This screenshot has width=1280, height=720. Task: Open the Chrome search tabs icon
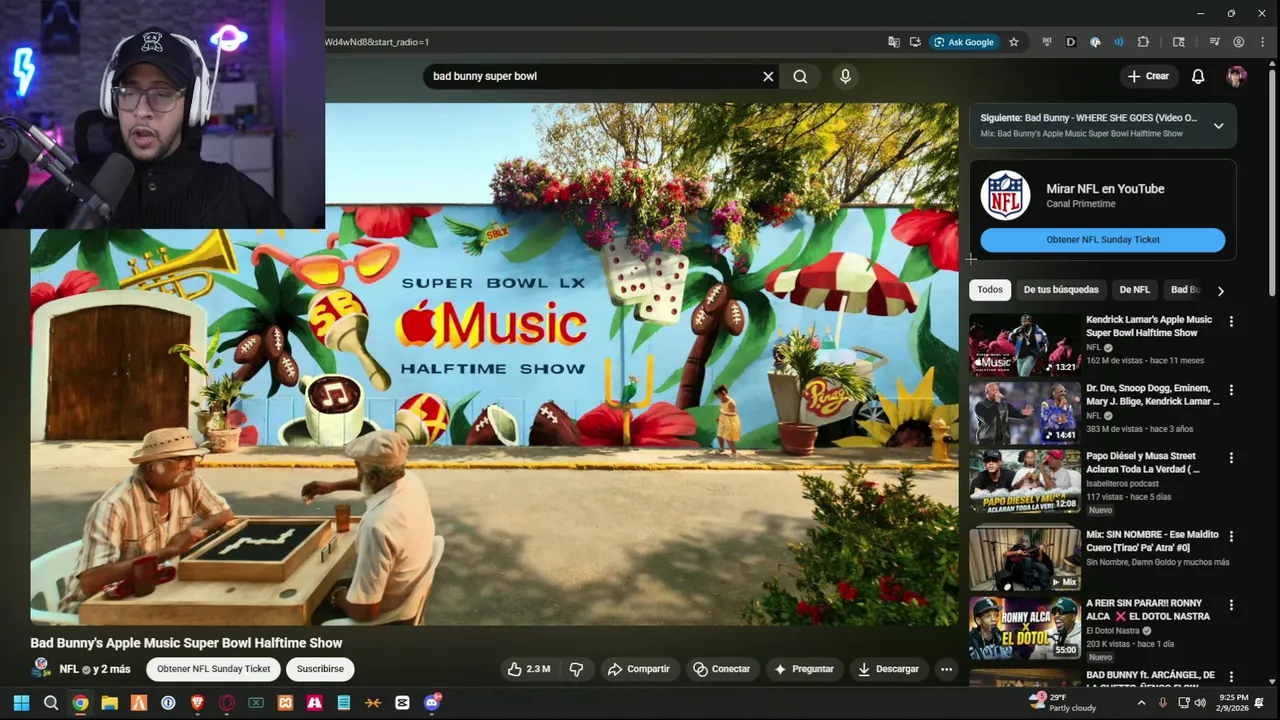(1179, 42)
